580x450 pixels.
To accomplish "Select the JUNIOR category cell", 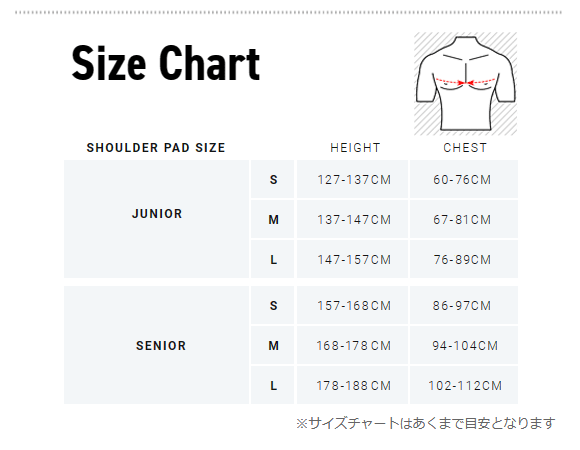I will tap(156, 219).
